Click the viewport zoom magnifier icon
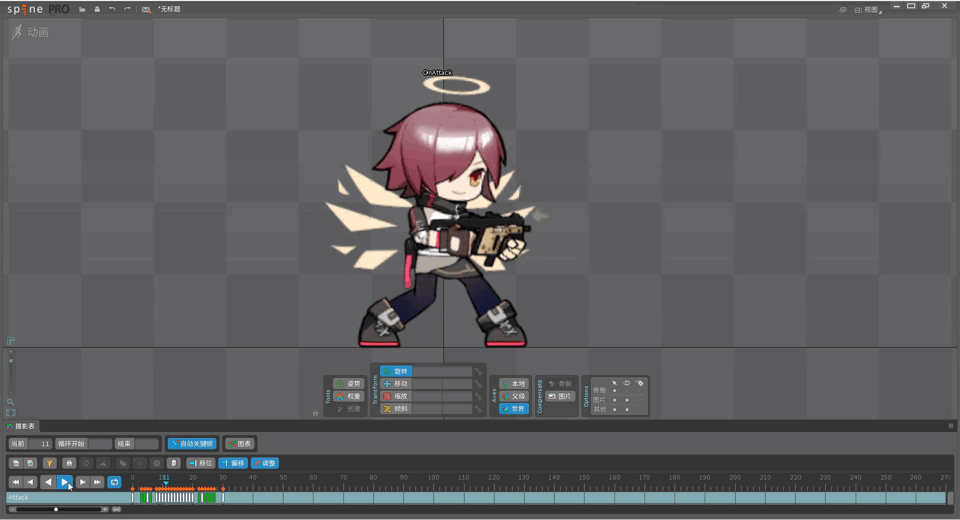Viewport: 960px width, 520px height. click(x=10, y=402)
